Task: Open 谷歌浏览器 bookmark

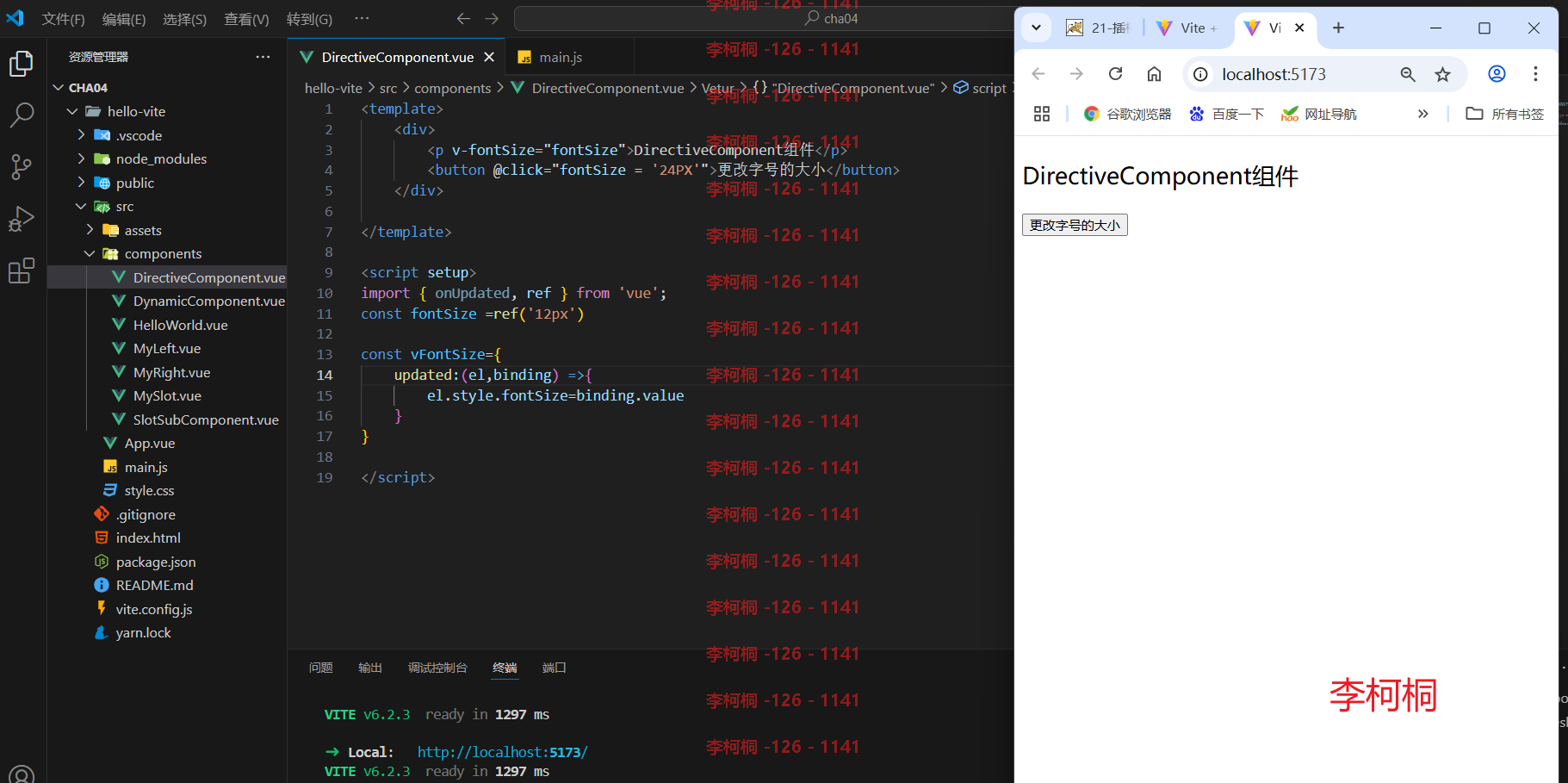Action: tap(1127, 114)
